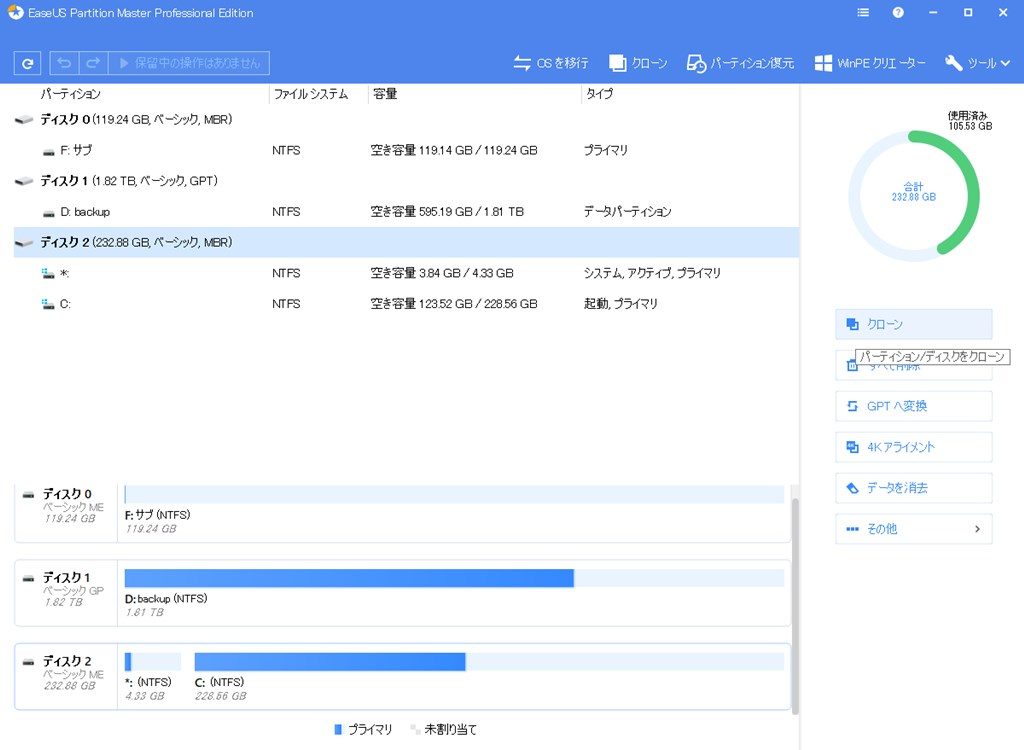Click the 合計 232.88 GB donut chart center
The height and width of the screenshot is (750, 1024).
(914, 192)
